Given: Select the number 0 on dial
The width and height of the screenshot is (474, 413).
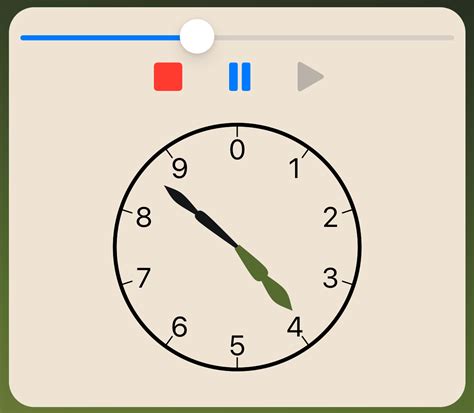Looking at the screenshot, I should [237, 150].
